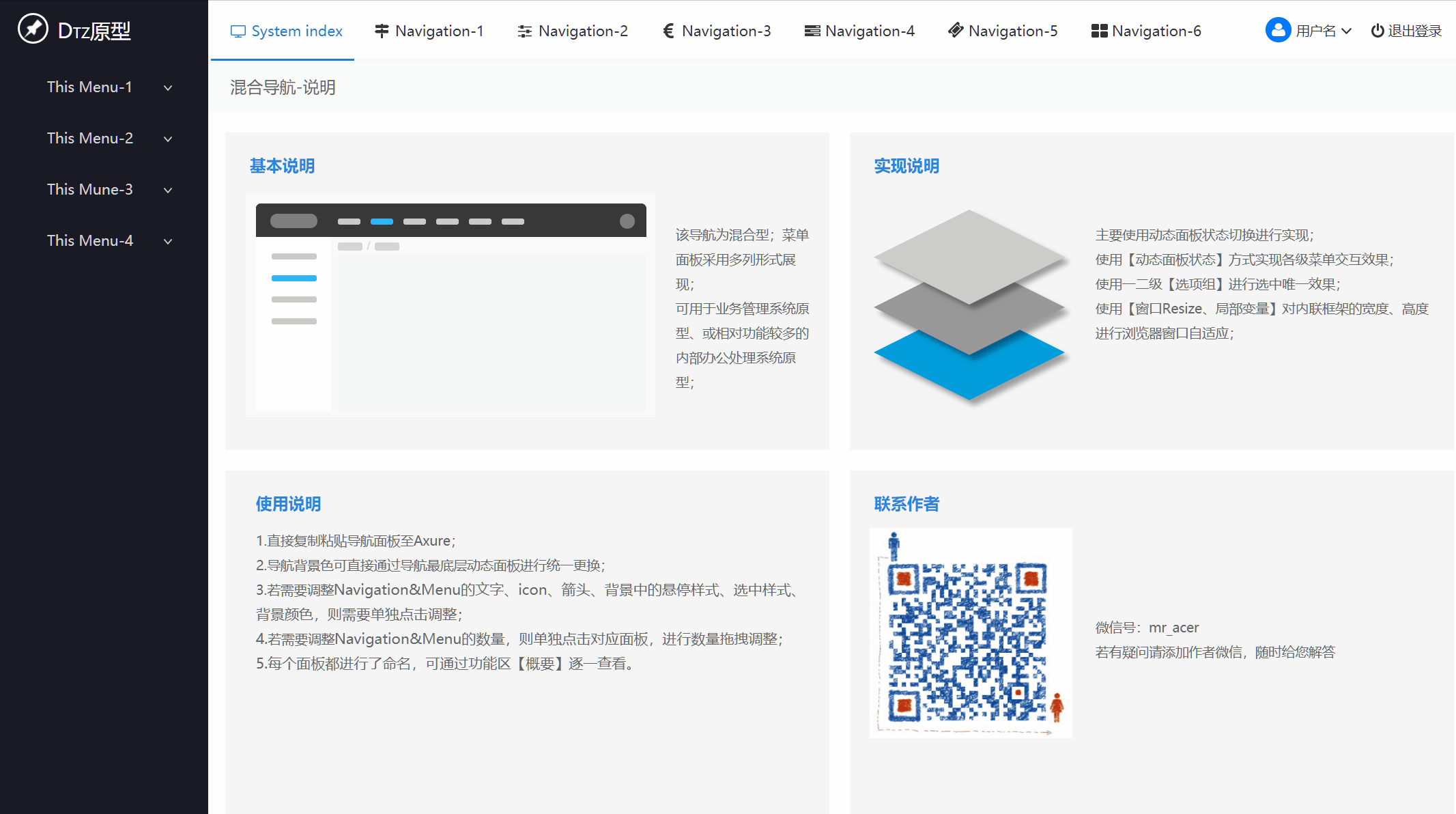Click the 用户名 username label
1456x814 pixels.
point(1315,31)
